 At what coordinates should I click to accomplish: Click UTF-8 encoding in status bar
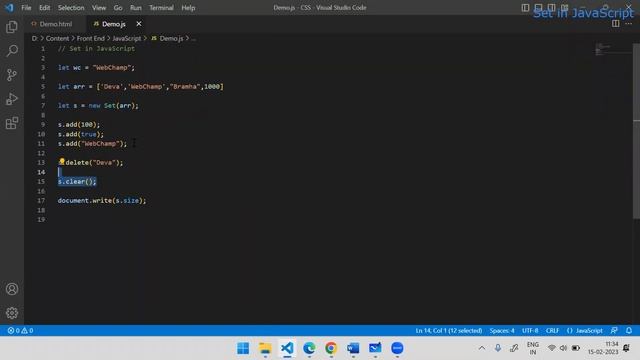pos(530,331)
